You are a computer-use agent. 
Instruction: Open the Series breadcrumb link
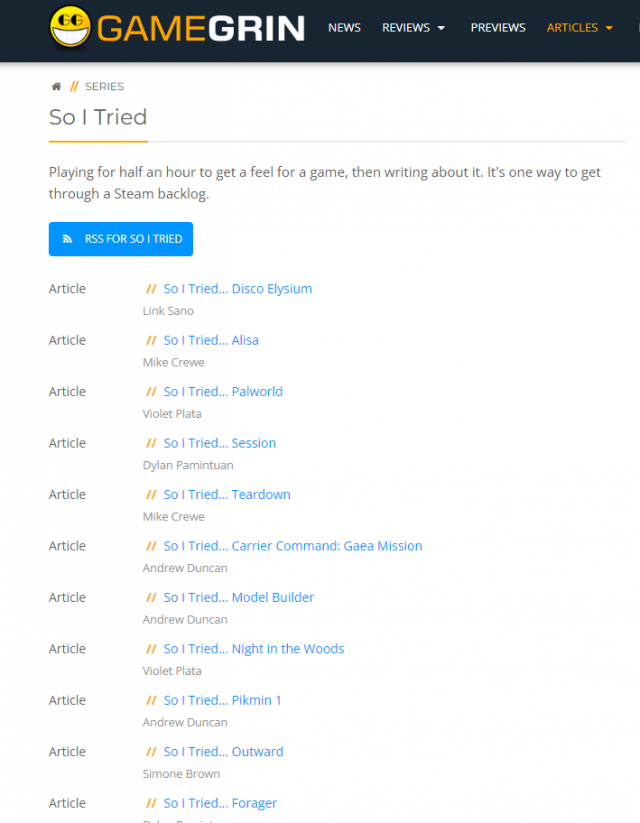[104, 87]
